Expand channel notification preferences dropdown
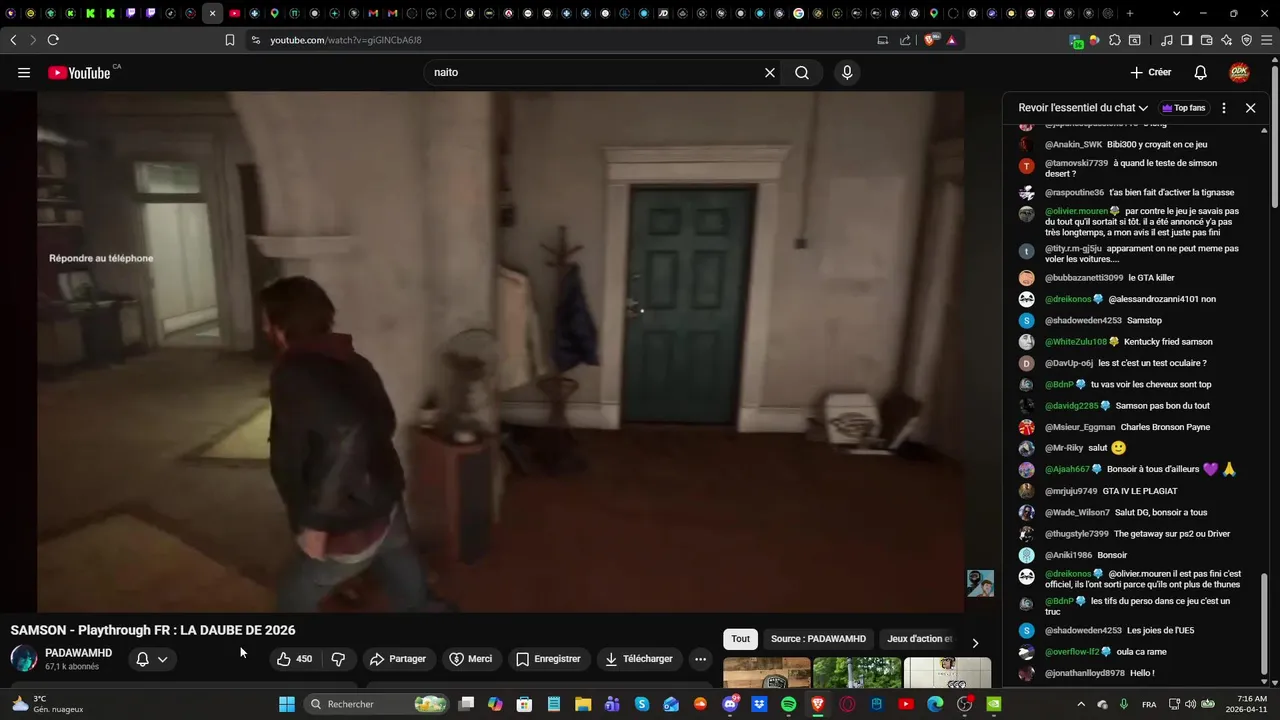 (152, 659)
